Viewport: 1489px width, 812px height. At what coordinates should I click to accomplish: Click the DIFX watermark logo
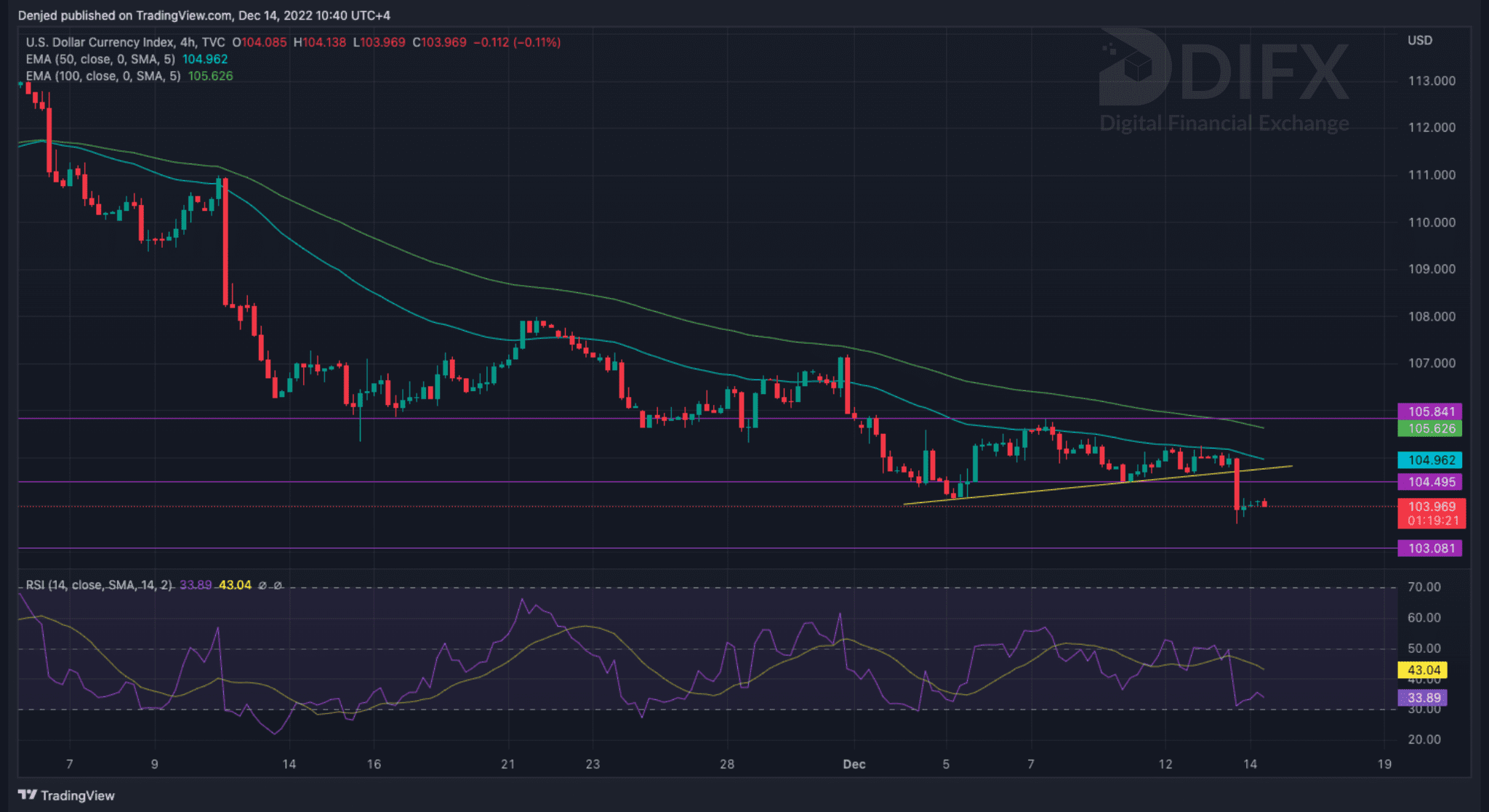(x=1224, y=80)
